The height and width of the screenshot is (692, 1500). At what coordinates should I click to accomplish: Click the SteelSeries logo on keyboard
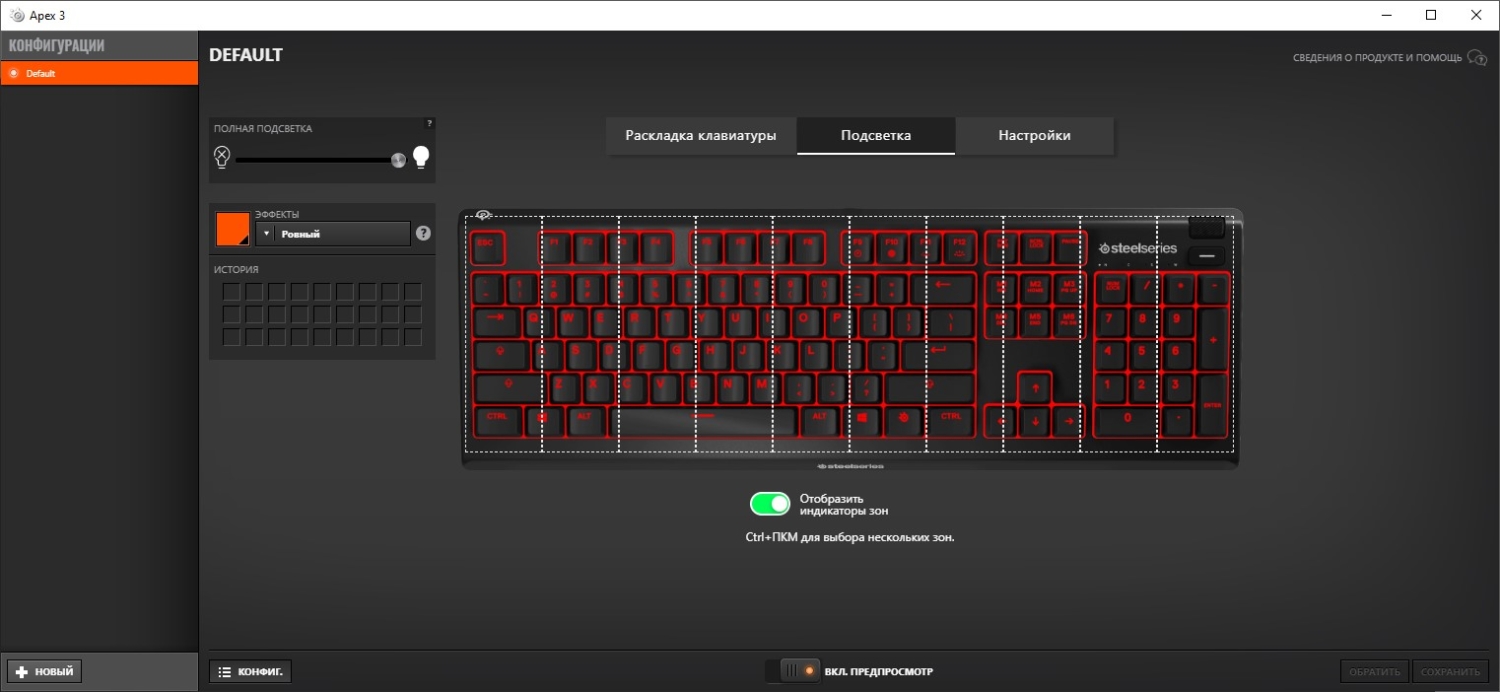[x=1138, y=248]
